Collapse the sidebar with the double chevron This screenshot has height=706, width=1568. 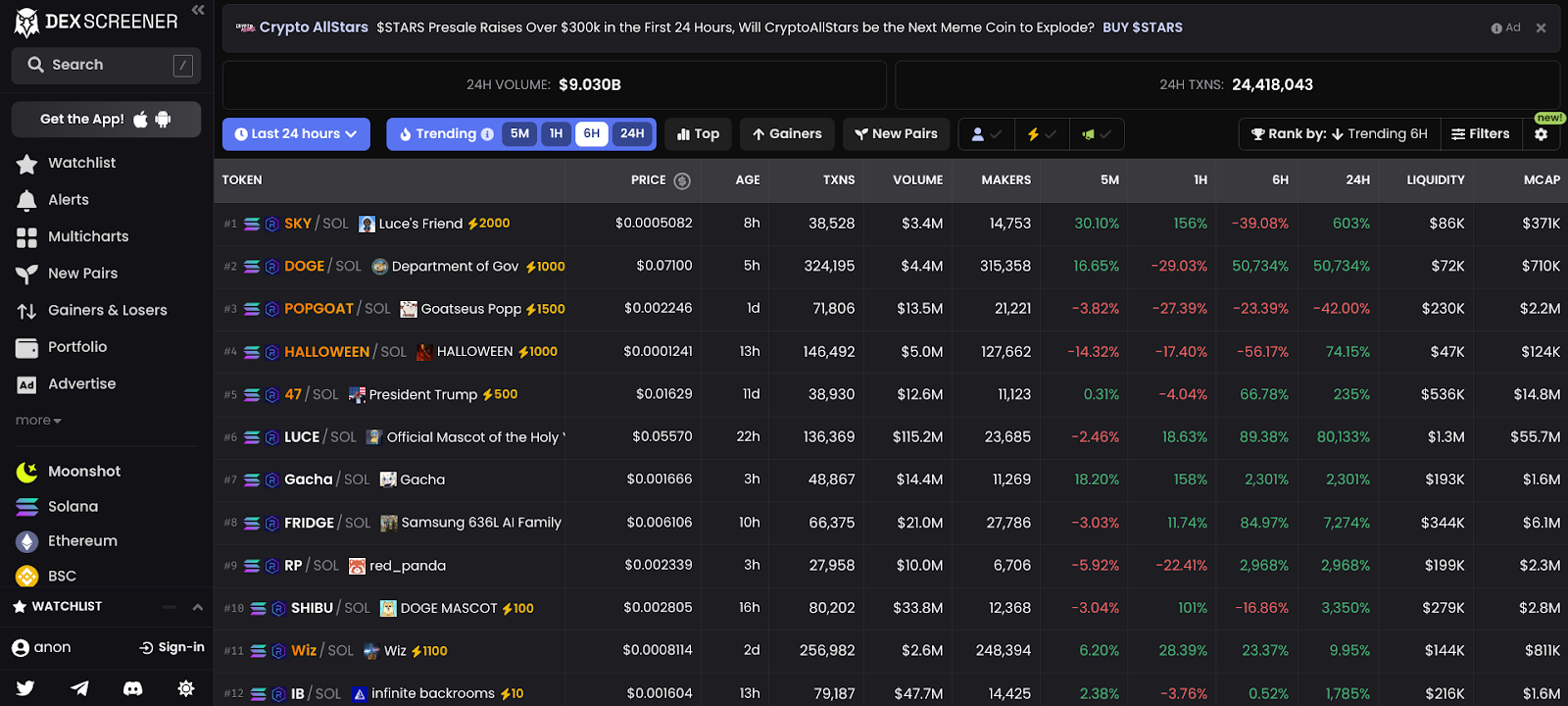(x=198, y=10)
